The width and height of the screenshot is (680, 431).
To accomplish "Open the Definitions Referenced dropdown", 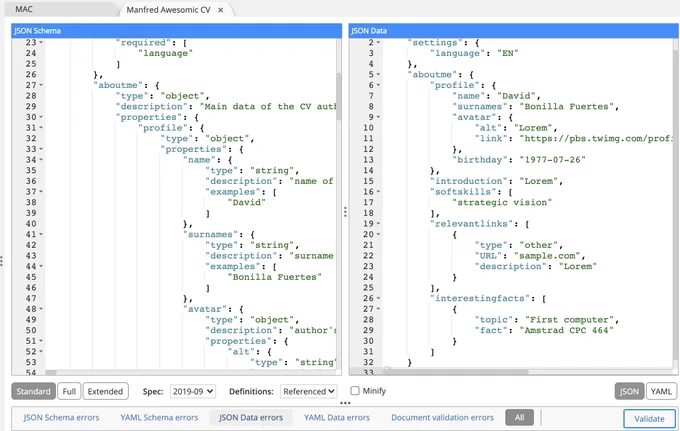I will pyautogui.click(x=308, y=391).
